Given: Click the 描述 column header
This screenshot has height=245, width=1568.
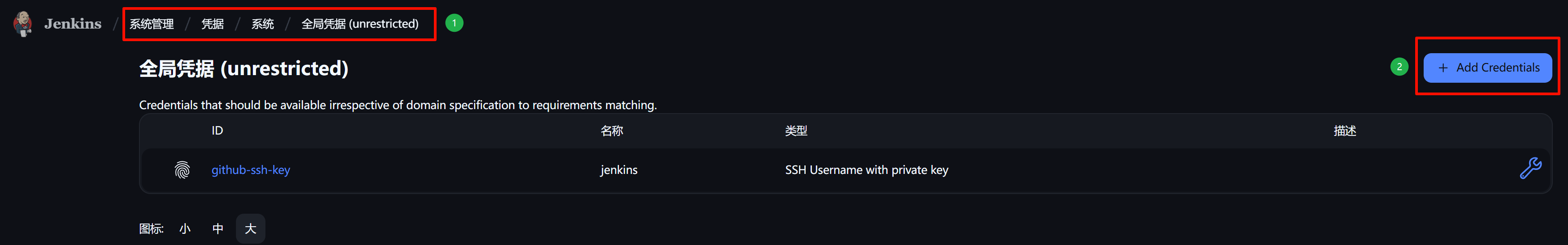Looking at the screenshot, I should pos(1344,131).
